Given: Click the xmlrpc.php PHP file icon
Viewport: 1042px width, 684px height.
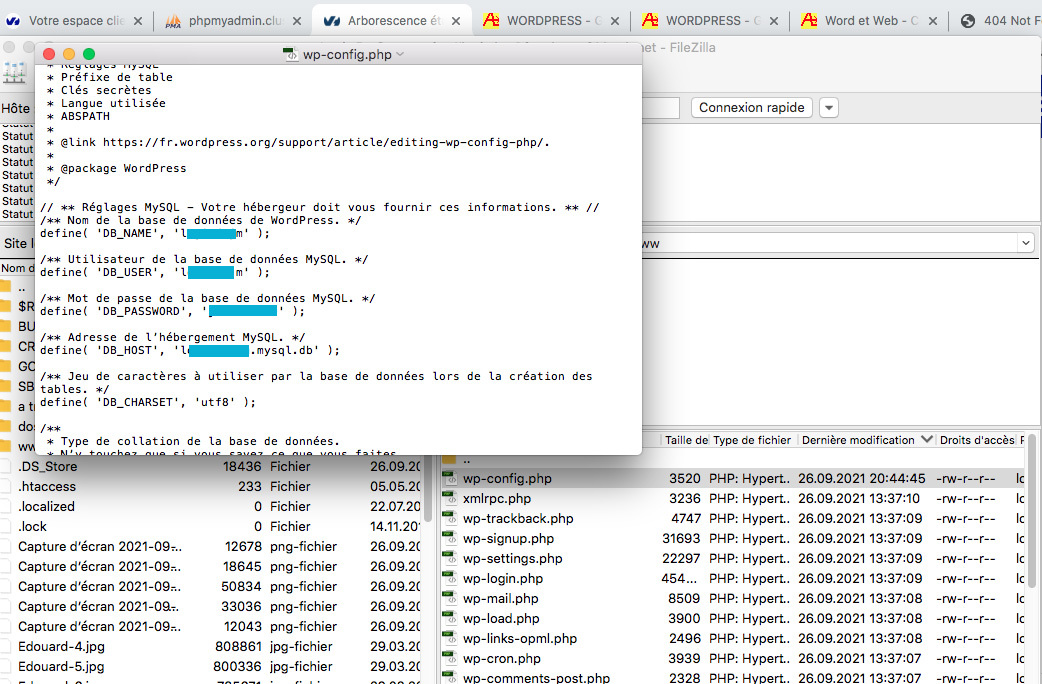Looking at the screenshot, I should pos(450,499).
